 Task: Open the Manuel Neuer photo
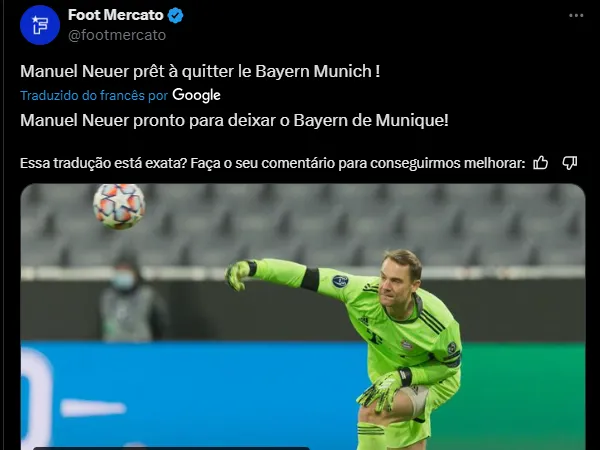coord(303,317)
